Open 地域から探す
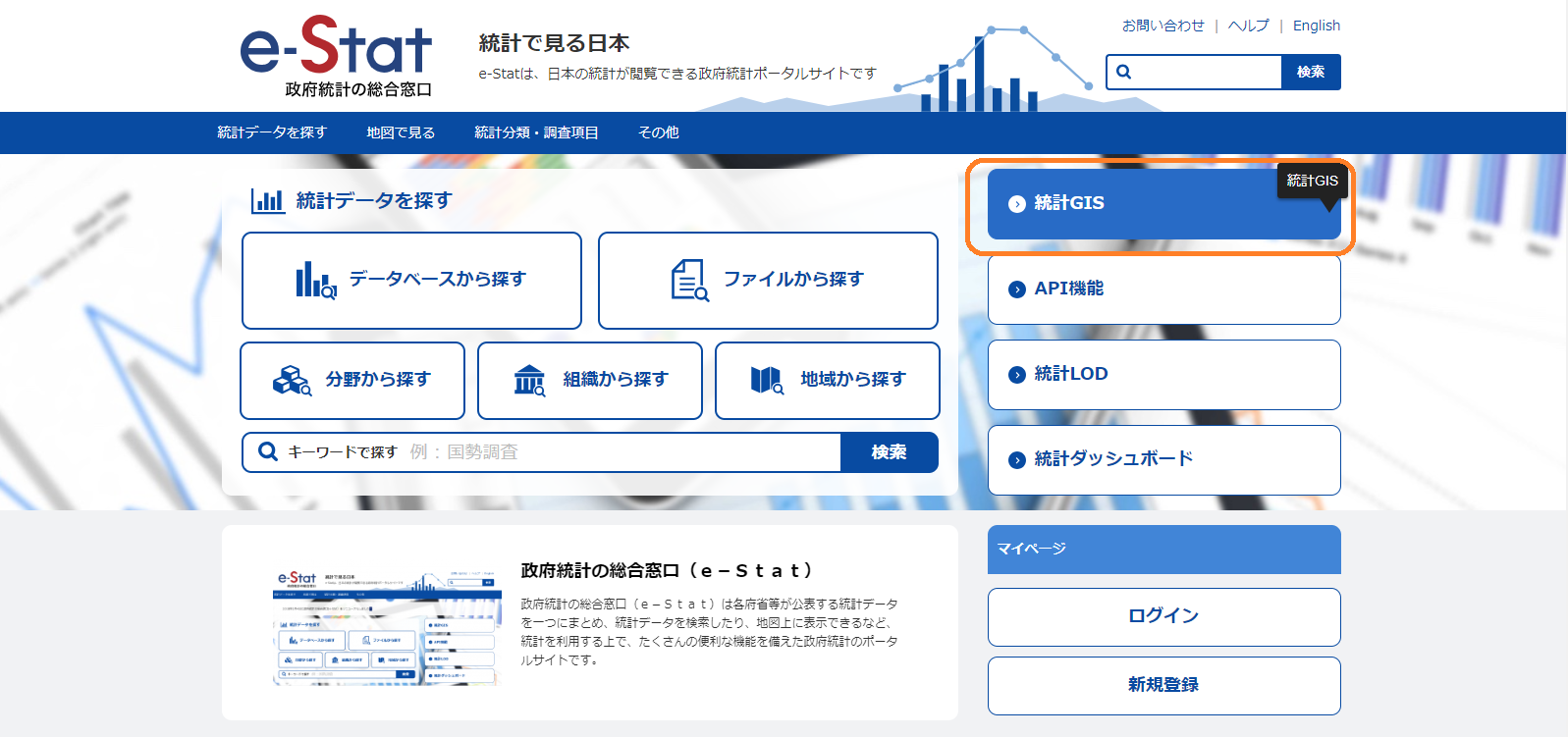 click(828, 381)
